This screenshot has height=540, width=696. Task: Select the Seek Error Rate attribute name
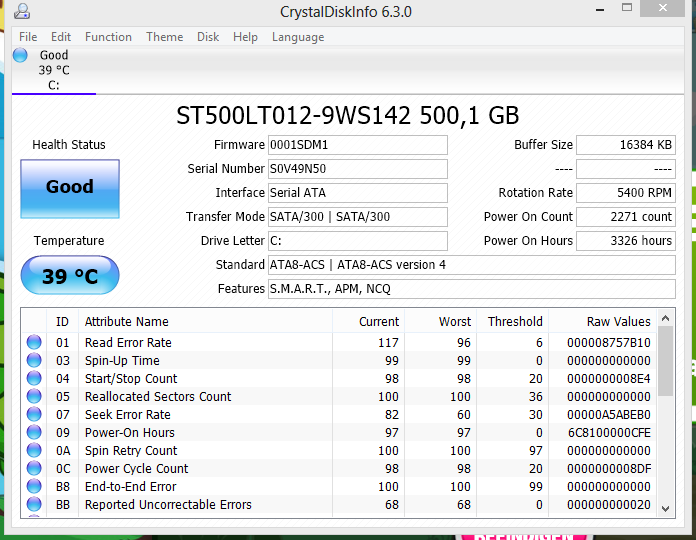point(127,414)
